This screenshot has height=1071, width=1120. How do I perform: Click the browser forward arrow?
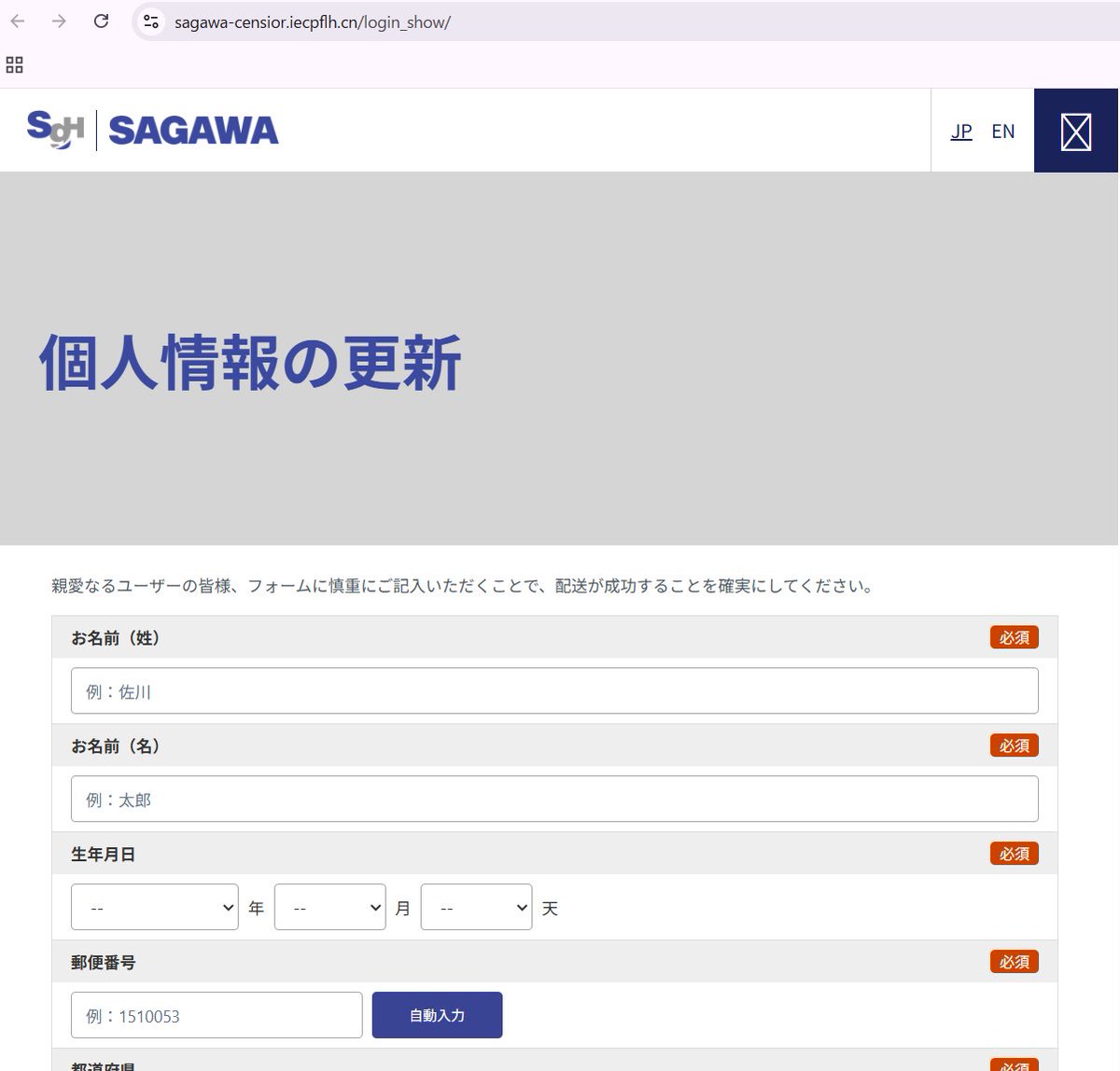pyautogui.click(x=59, y=21)
